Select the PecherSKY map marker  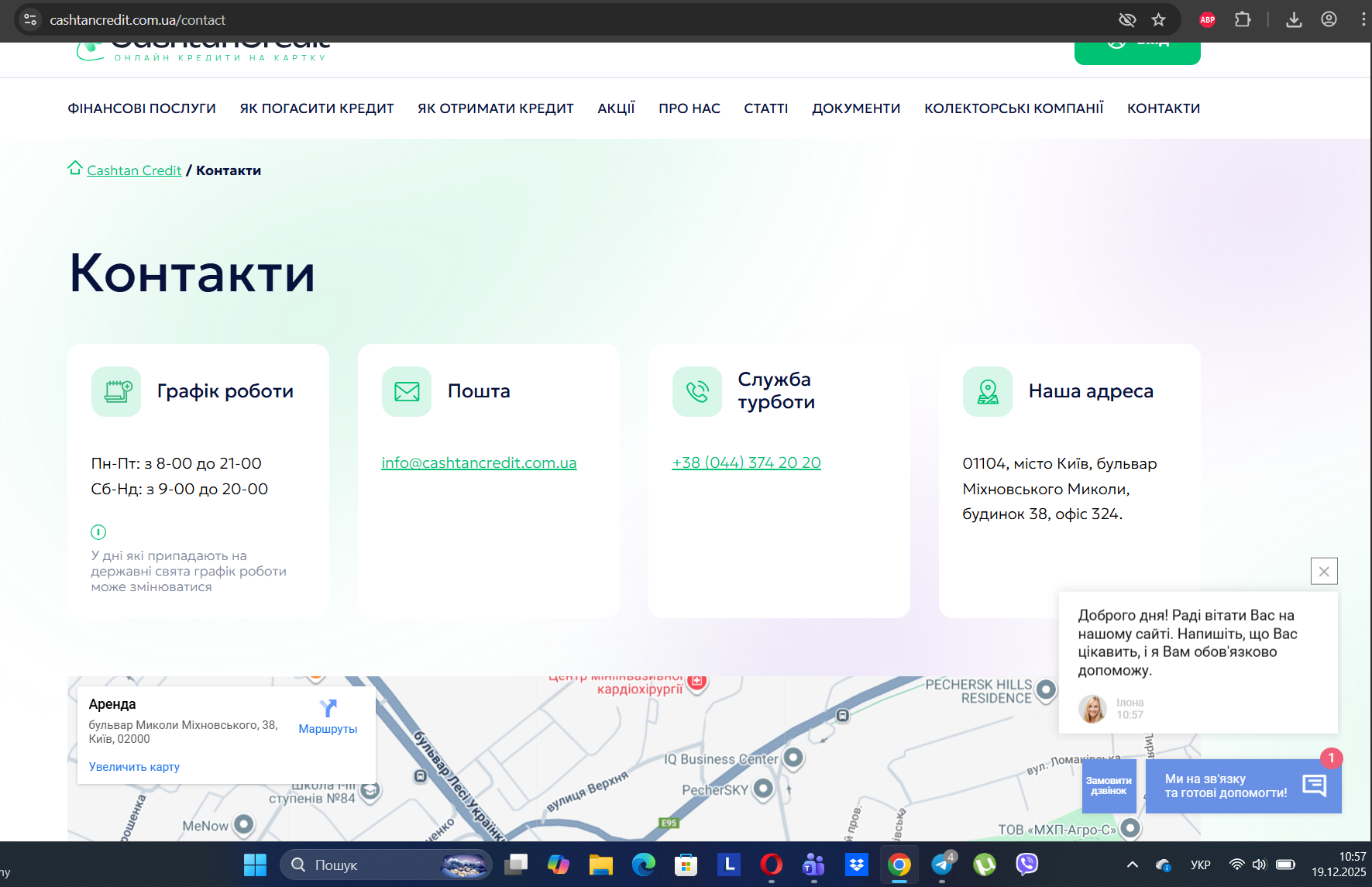coord(764,789)
